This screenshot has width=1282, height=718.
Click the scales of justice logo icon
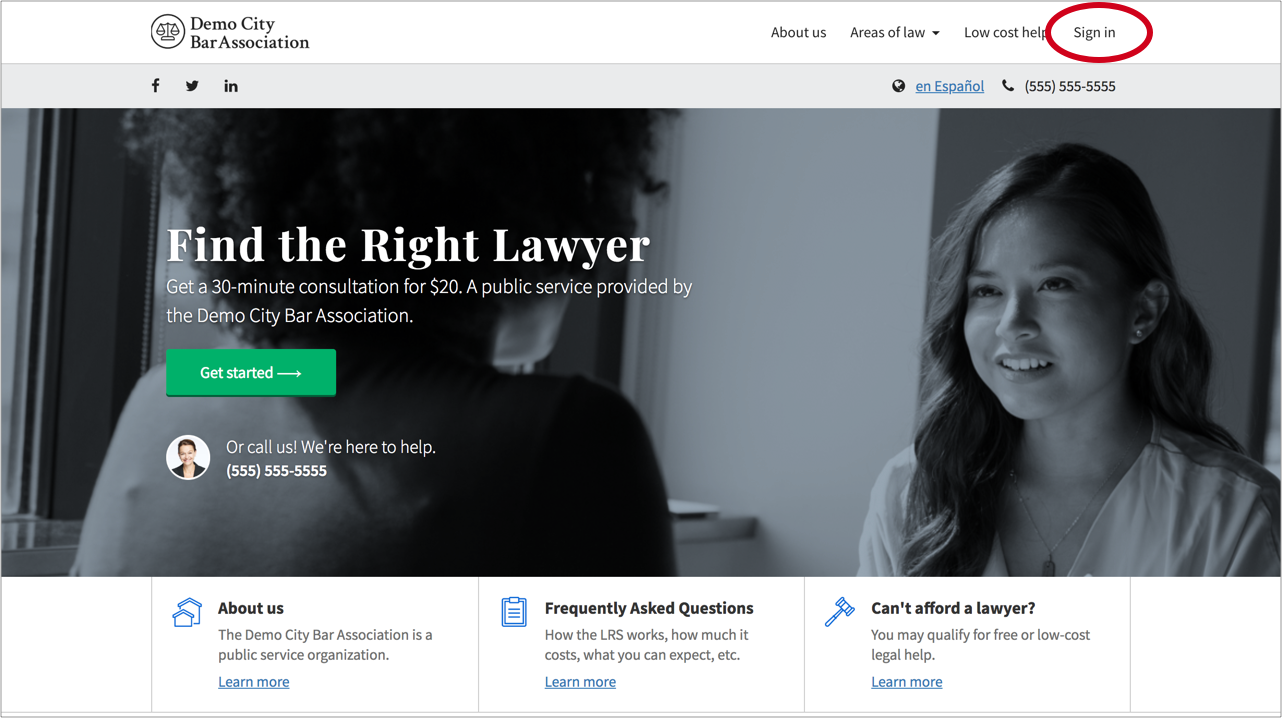[x=168, y=32]
